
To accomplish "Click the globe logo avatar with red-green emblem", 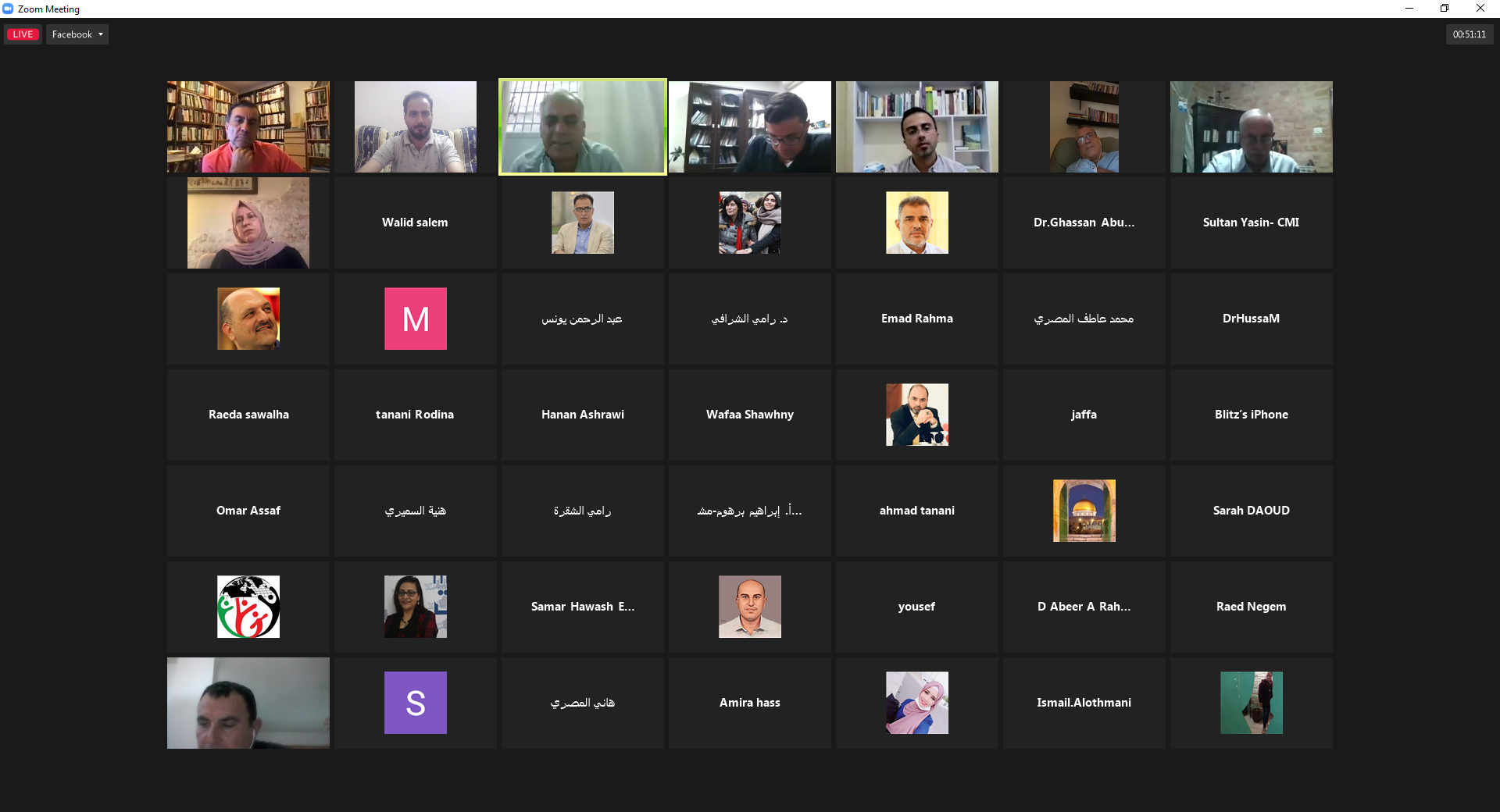I will [248, 607].
